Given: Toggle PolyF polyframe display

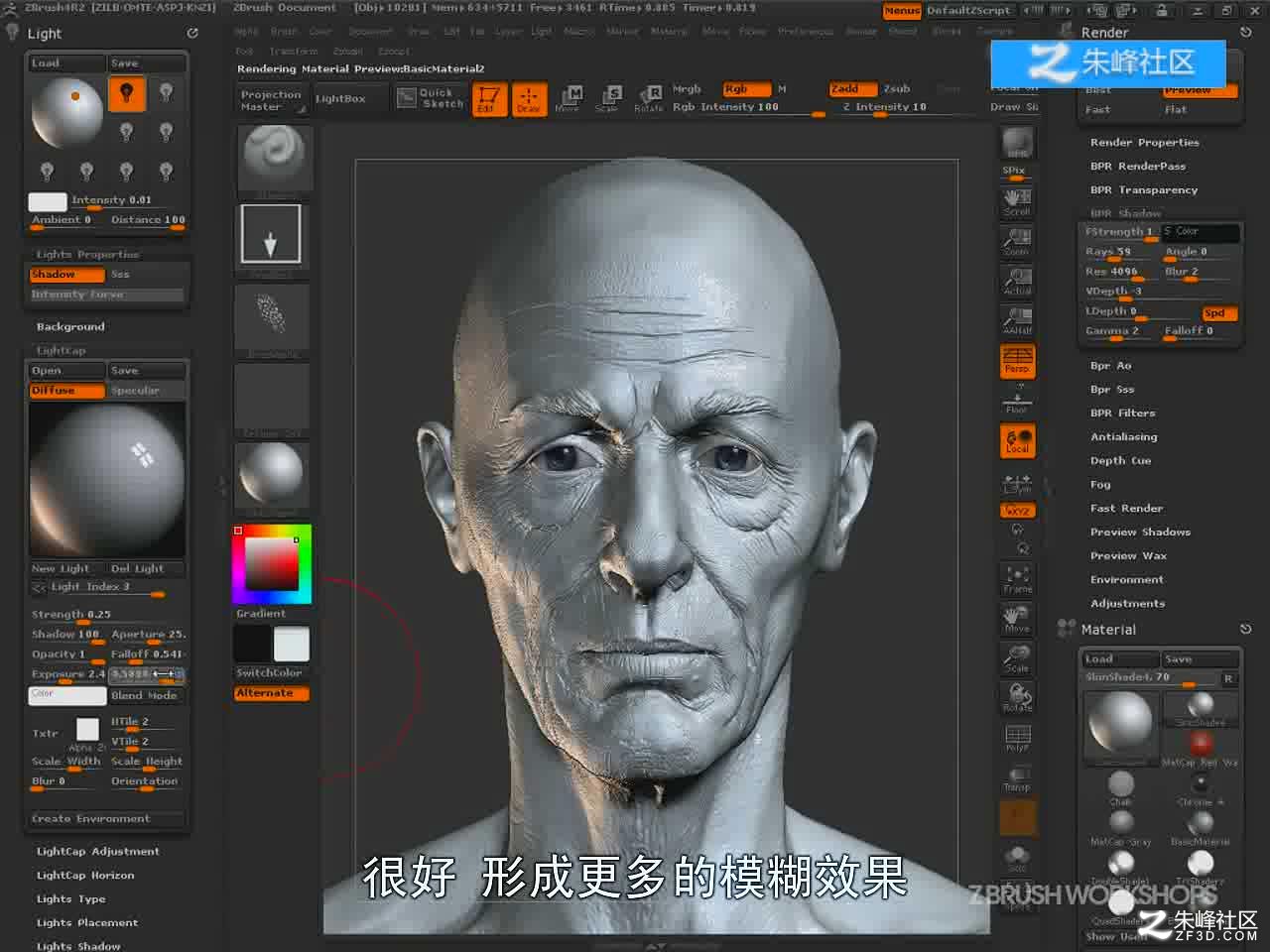Looking at the screenshot, I should [1017, 737].
